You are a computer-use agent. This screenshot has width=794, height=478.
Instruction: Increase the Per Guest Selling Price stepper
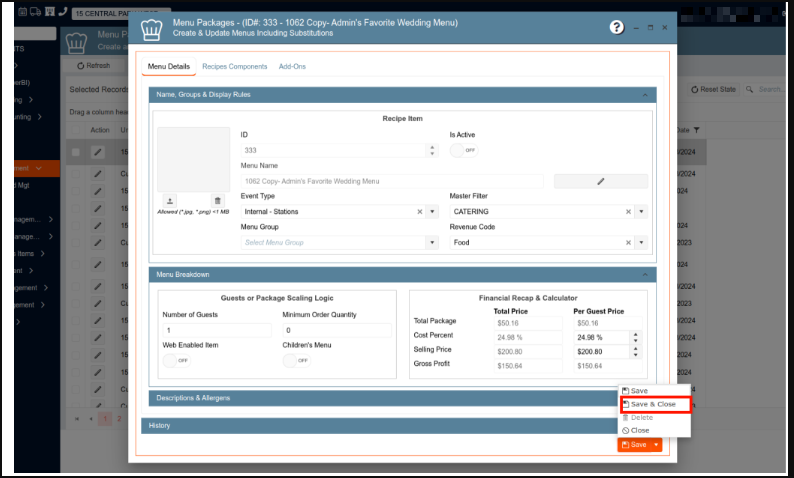pyautogui.click(x=632, y=349)
